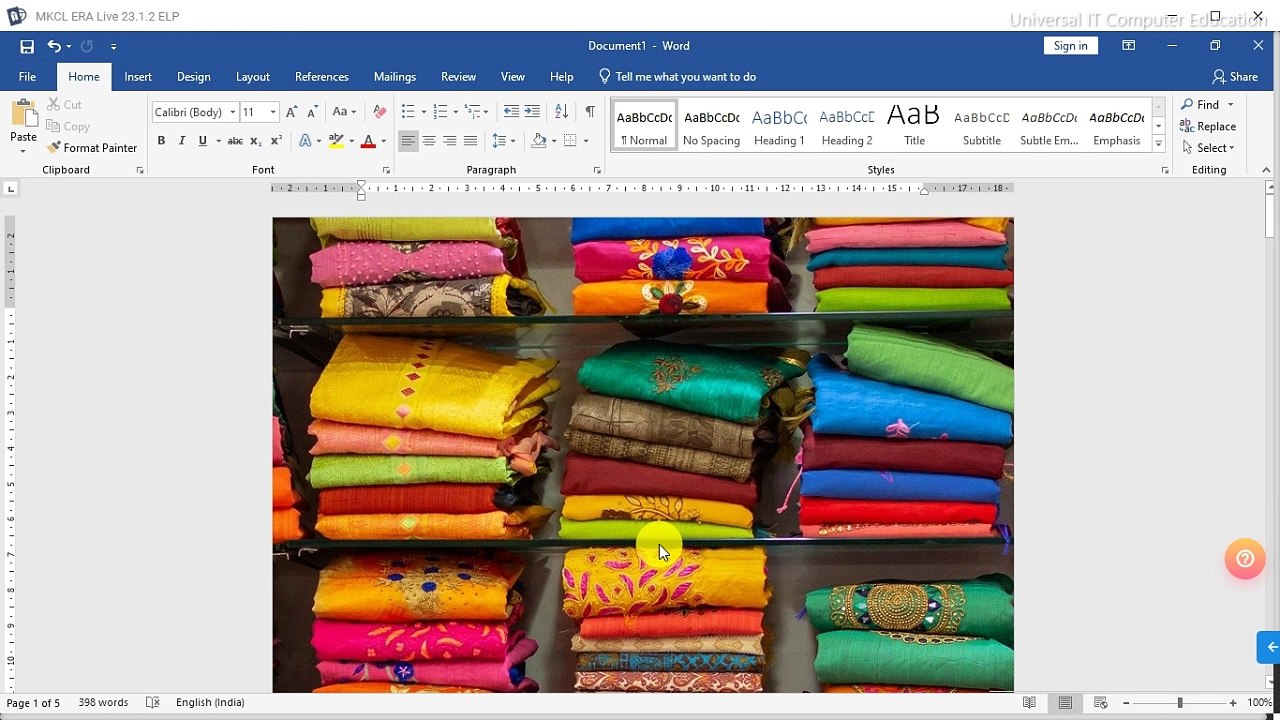Open Ribbon Display Options in title bar
1280x720 pixels.
click(x=1128, y=46)
